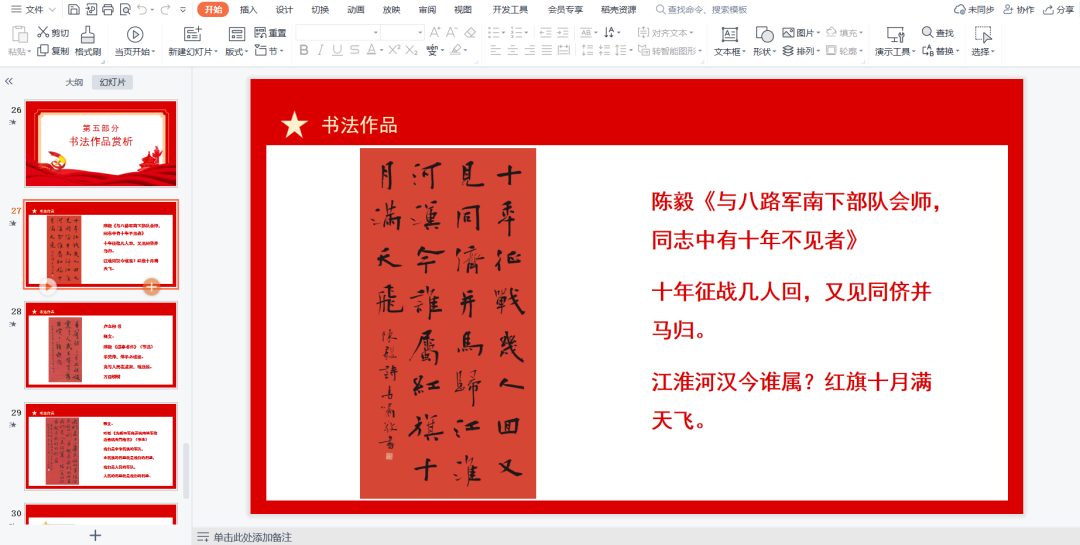Click the Save icon in quick access bar
This screenshot has width=1080, height=545.
tap(74, 9)
